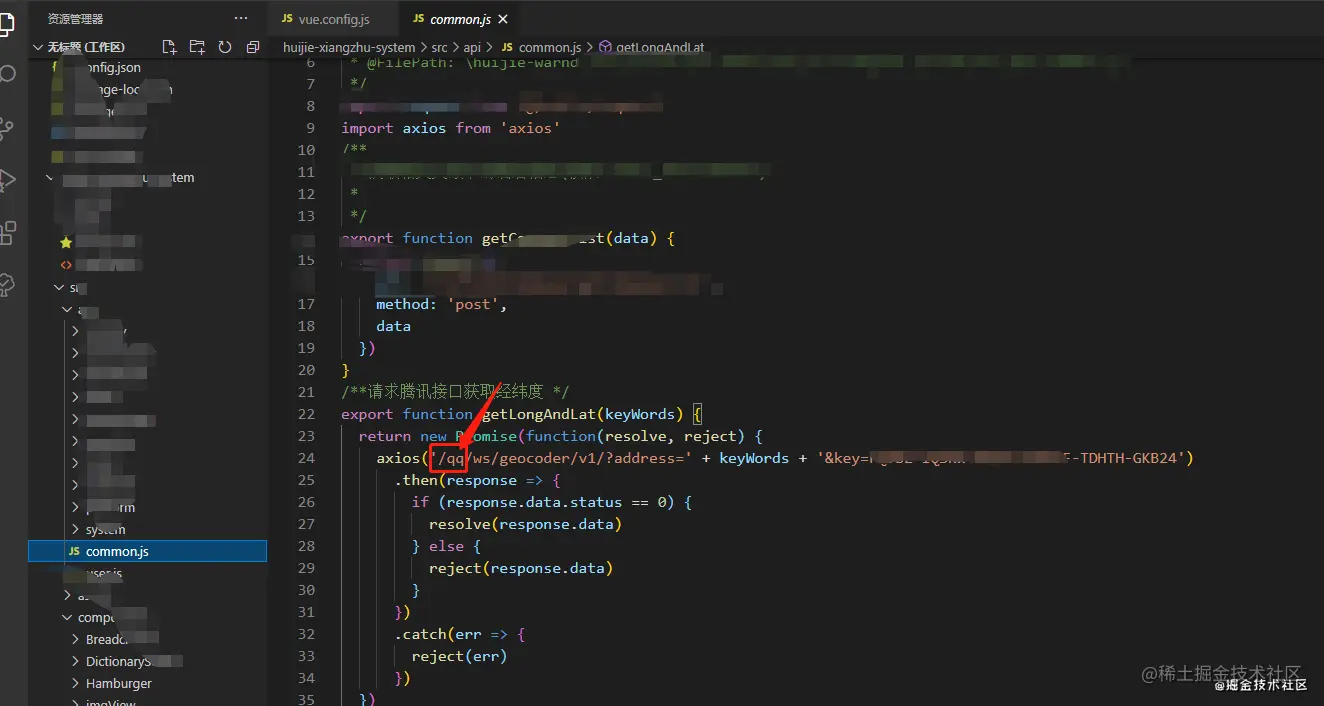1324x706 pixels.
Task: Close the common.js editor tab
Action: (x=502, y=19)
